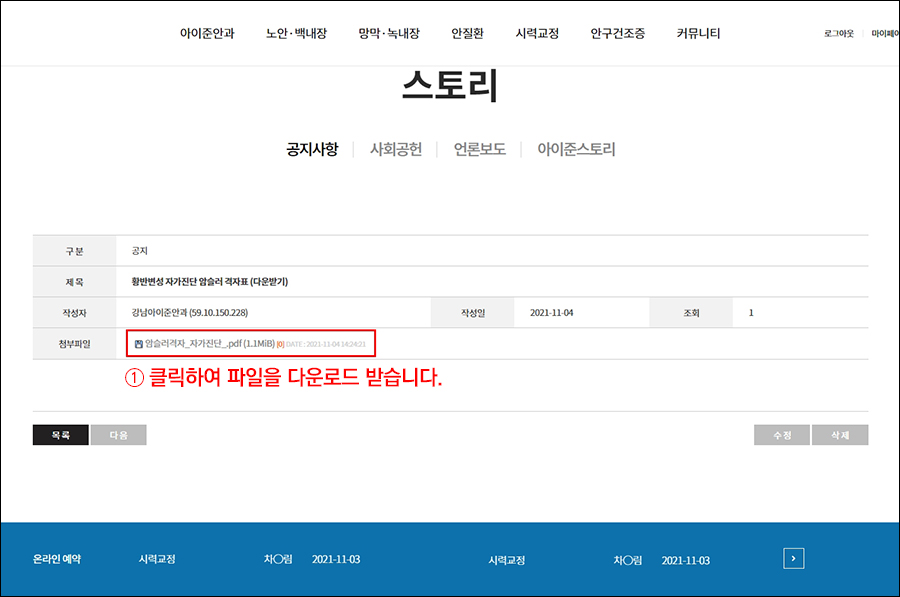Viewport: 900px width, 597px height.
Task: Select the 아이준스토리 tab
Action: (x=576, y=149)
